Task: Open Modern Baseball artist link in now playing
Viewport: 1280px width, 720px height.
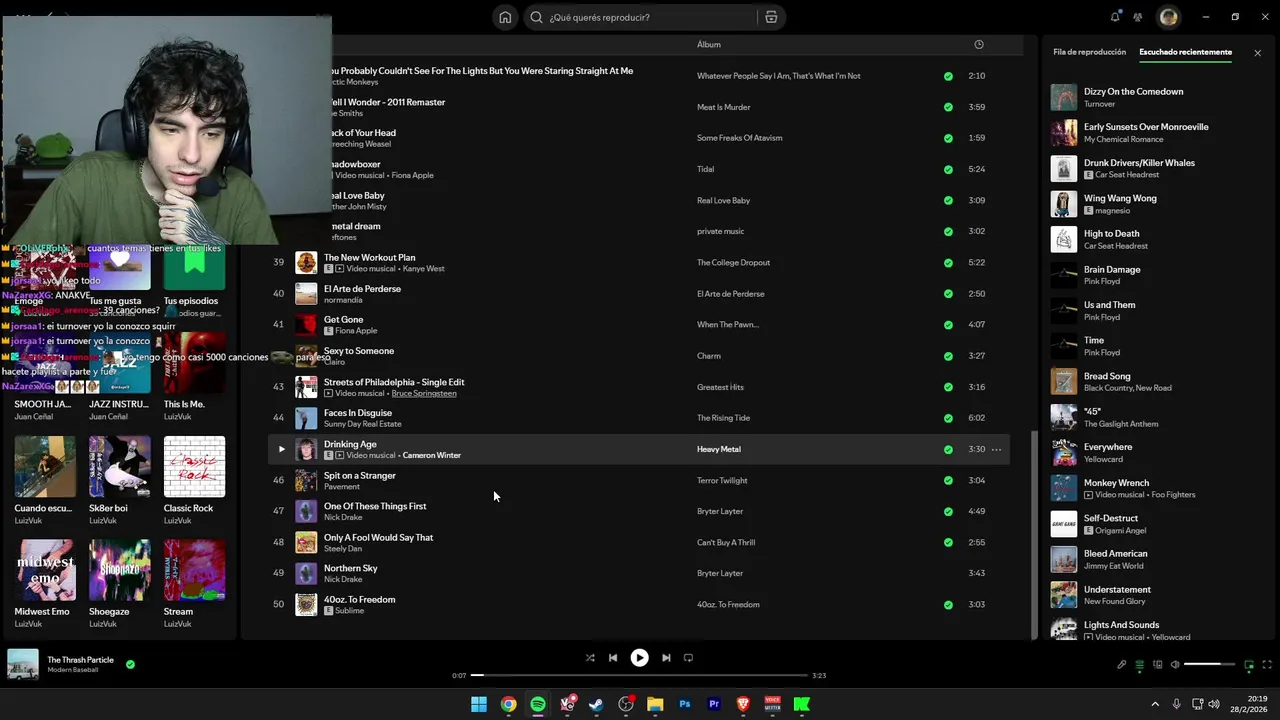Action: pos(72,670)
